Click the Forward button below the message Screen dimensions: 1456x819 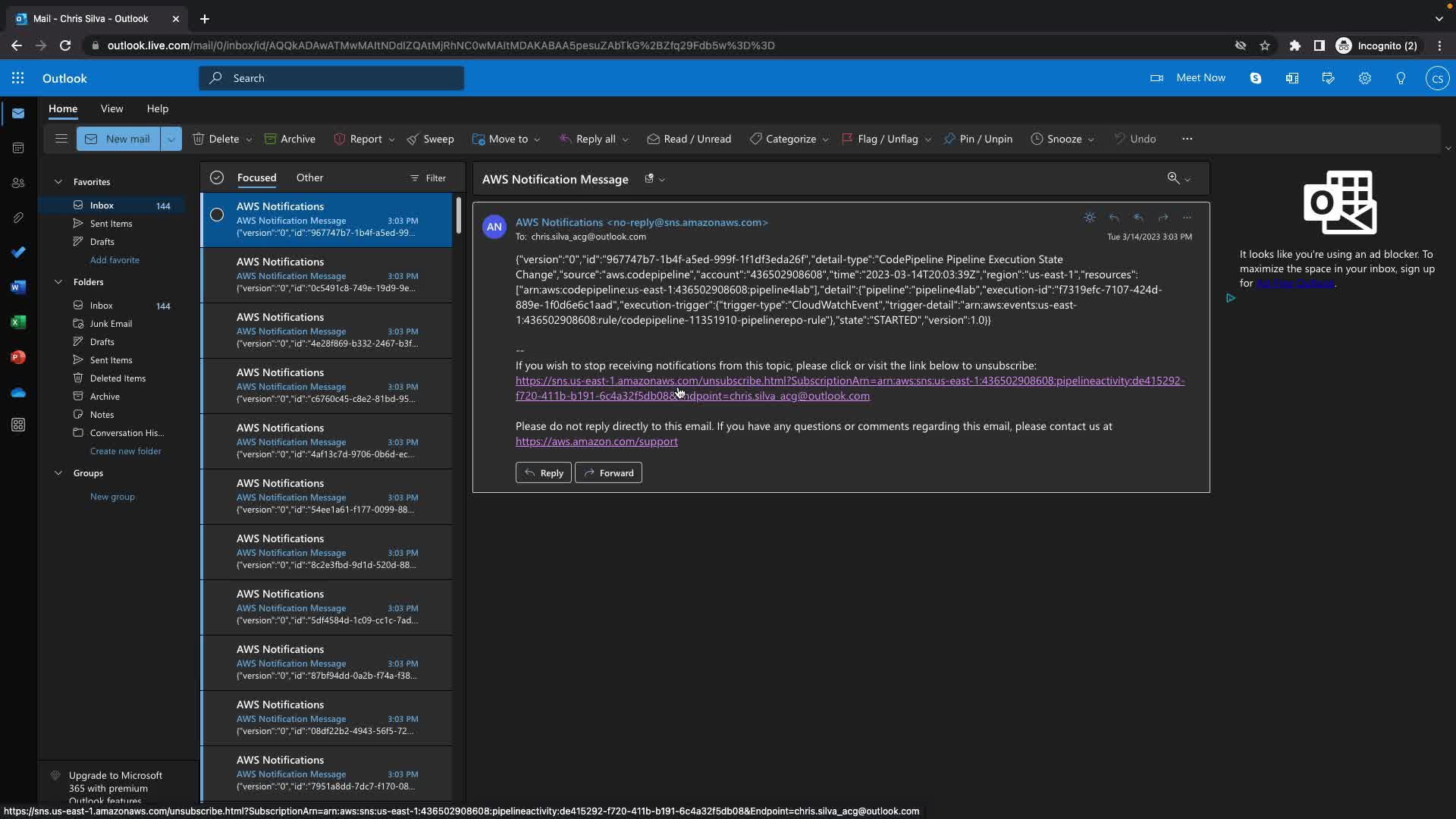[x=608, y=473]
